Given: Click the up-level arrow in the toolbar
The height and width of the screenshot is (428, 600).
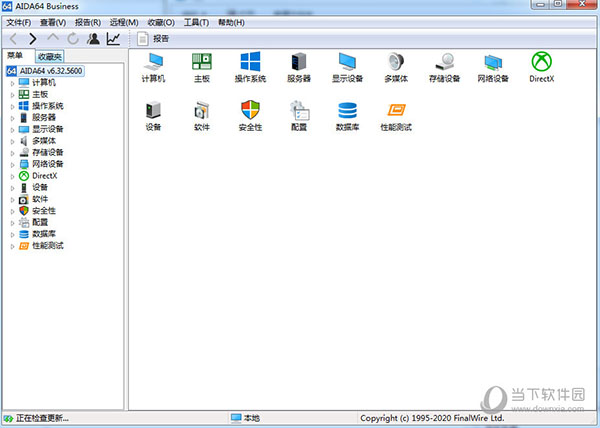Looking at the screenshot, I should [x=53, y=38].
